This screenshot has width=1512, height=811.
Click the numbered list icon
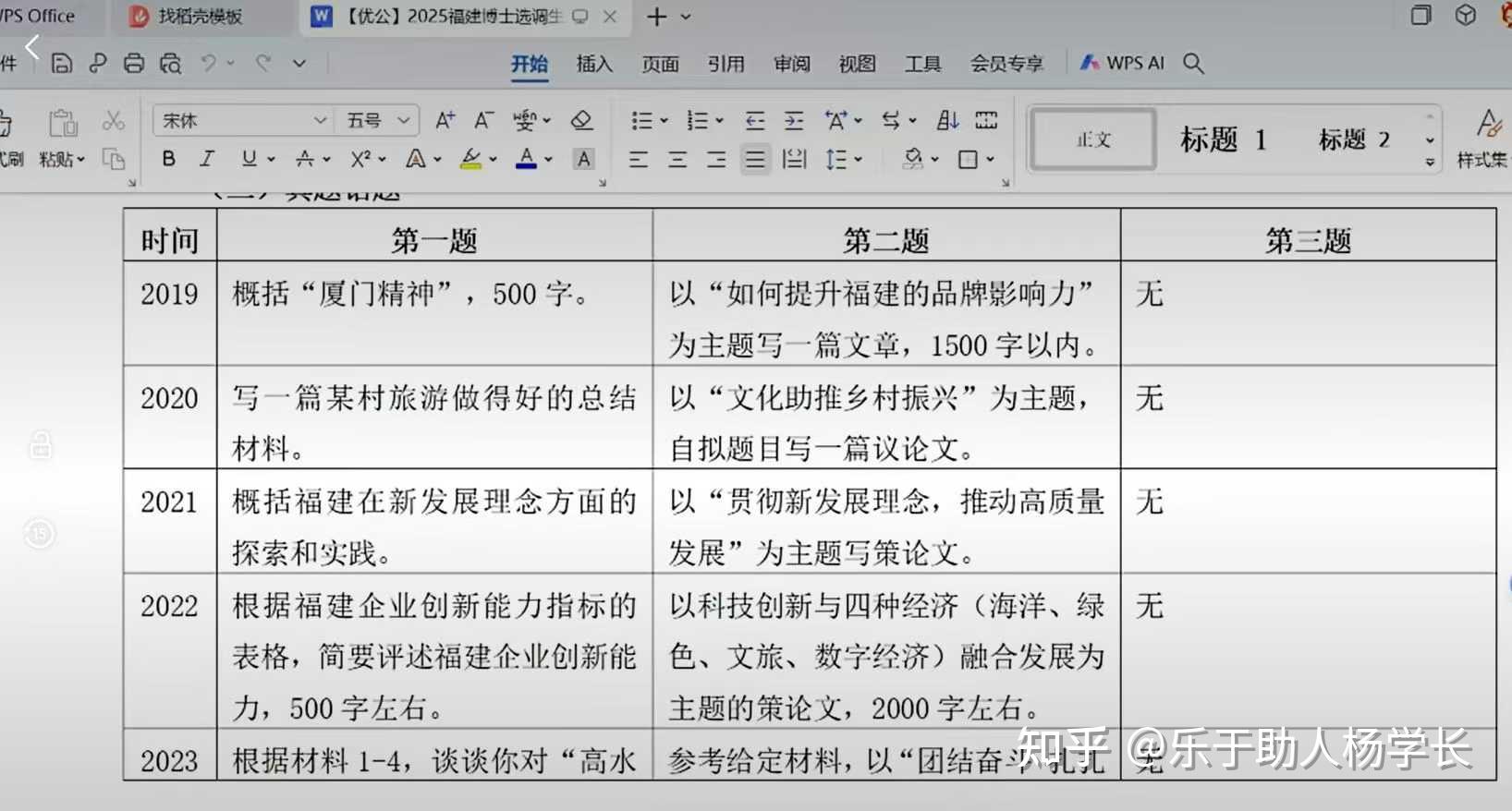pos(697,121)
